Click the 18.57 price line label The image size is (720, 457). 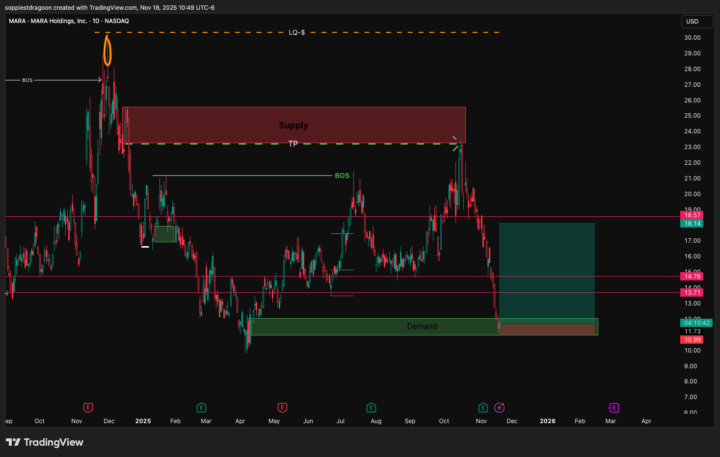pyautogui.click(x=692, y=215)
